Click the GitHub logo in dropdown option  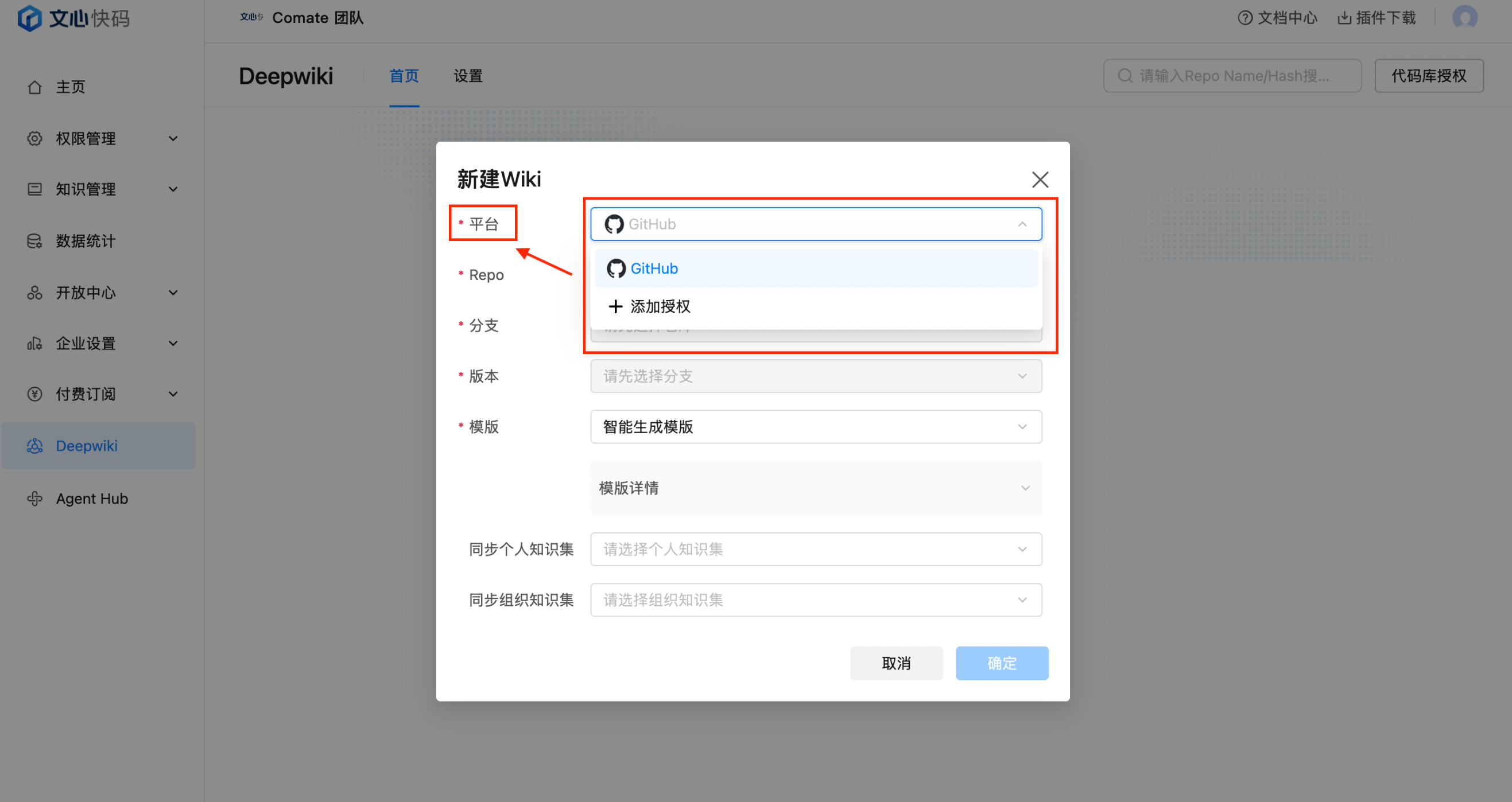[616, 268]
